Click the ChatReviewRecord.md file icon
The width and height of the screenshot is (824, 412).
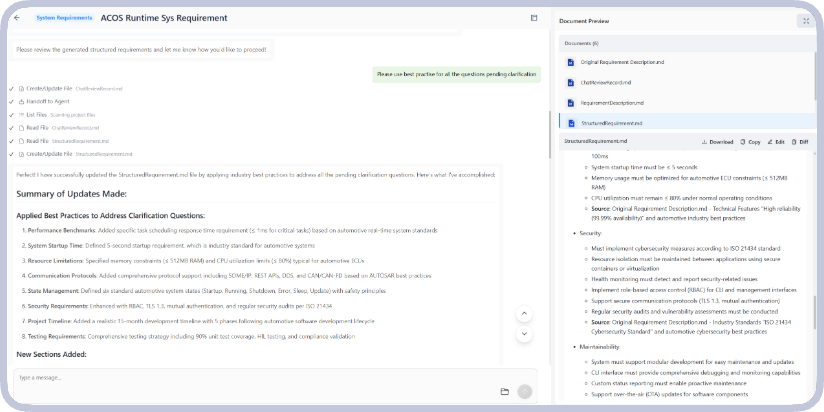(571, 83)
